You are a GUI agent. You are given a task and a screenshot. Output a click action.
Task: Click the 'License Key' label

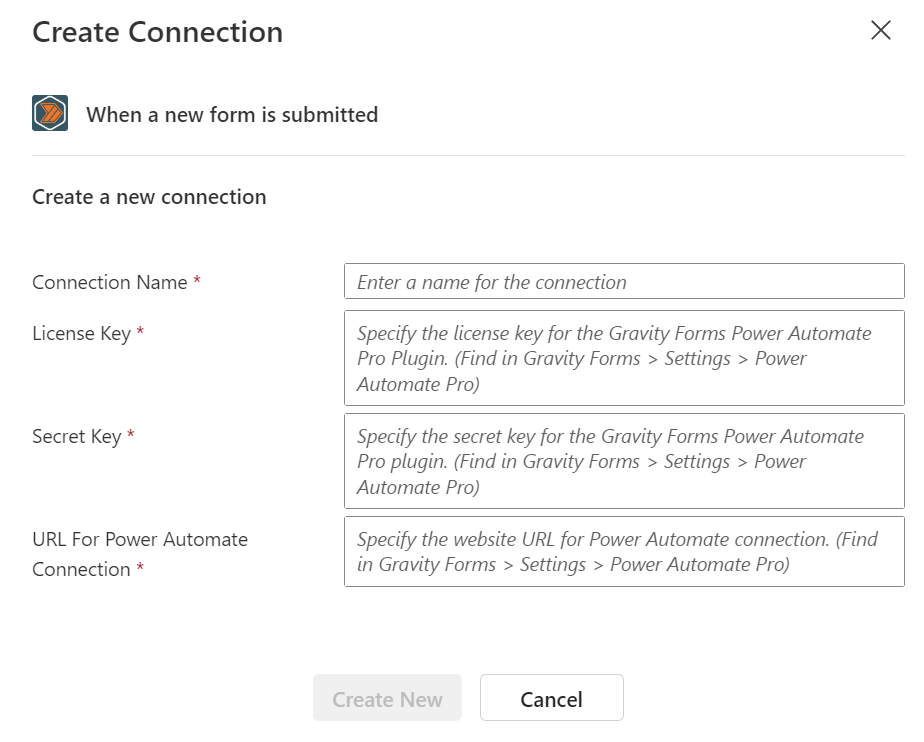point(81,334)
